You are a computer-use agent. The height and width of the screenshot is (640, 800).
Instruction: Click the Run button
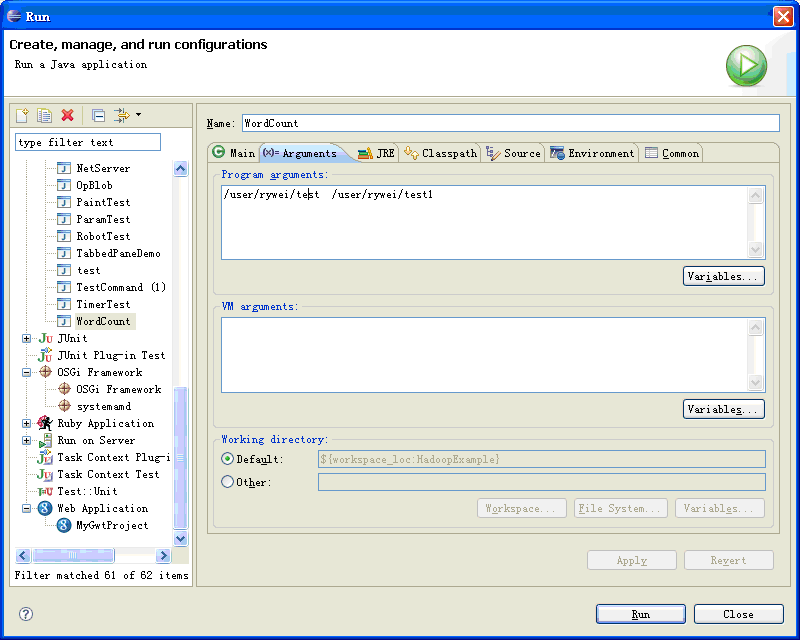click(x=640, y=613)
